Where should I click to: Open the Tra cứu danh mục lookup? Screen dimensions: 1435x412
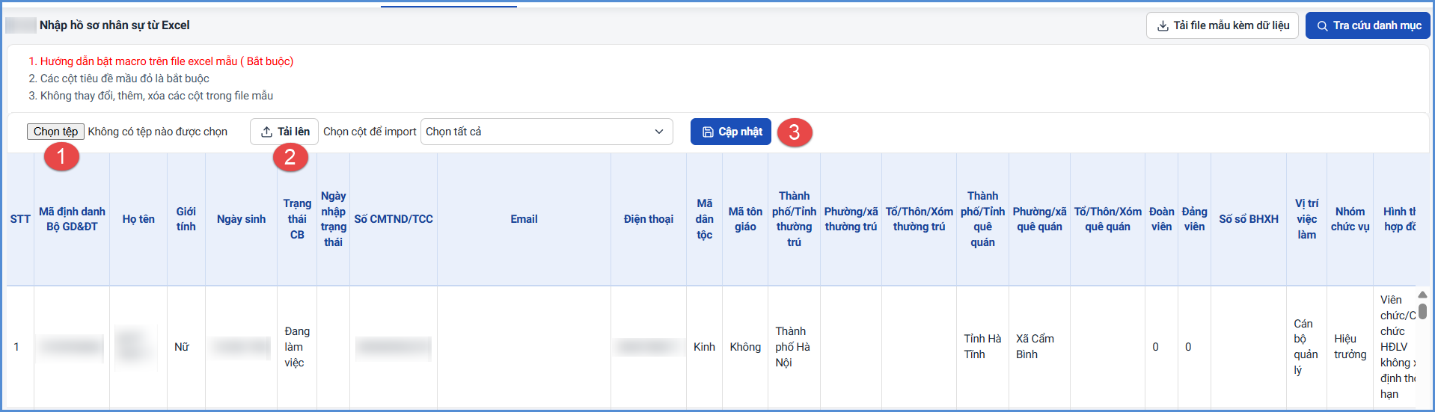click(1367, 26)
